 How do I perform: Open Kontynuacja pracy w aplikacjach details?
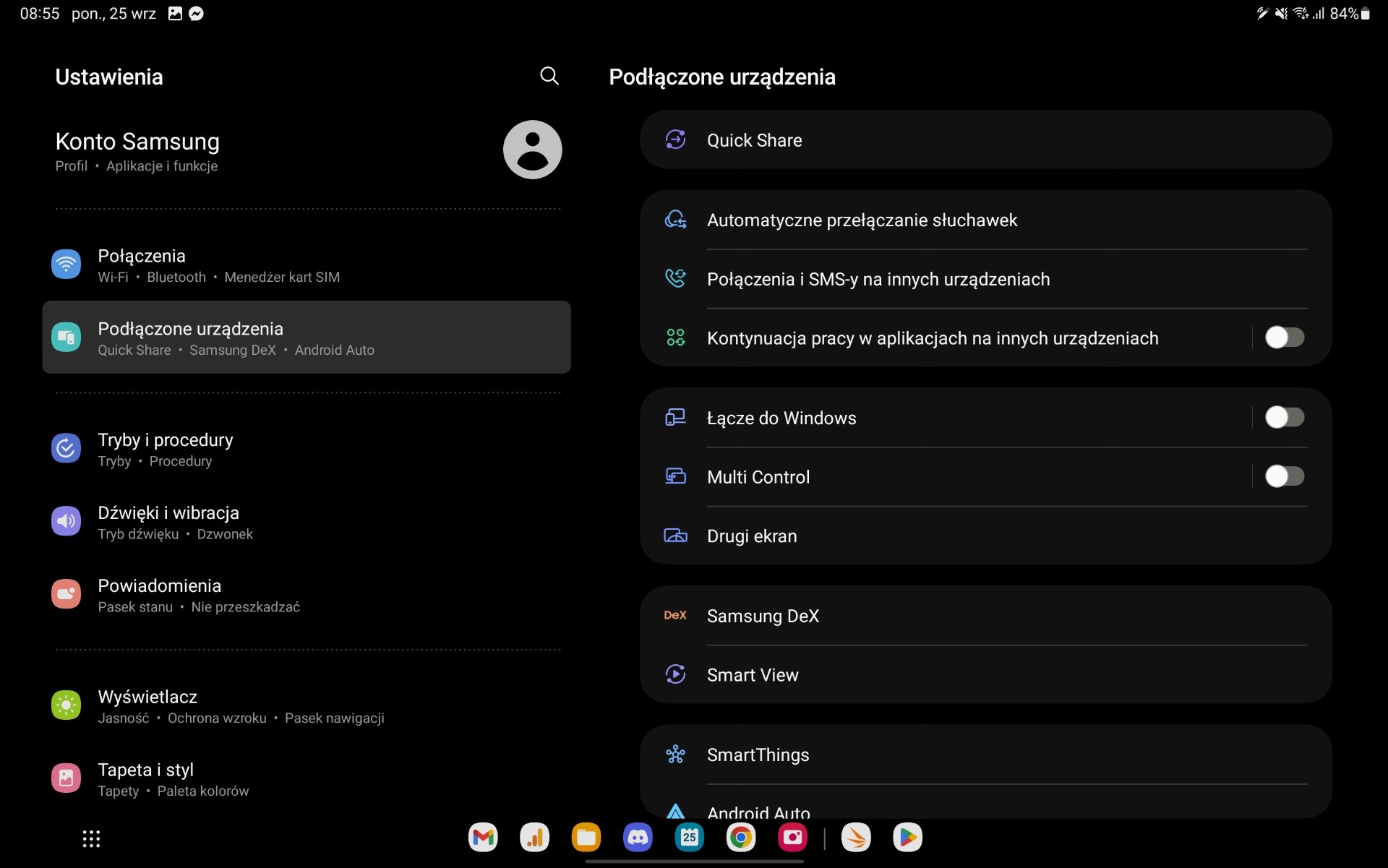point(946,338)
